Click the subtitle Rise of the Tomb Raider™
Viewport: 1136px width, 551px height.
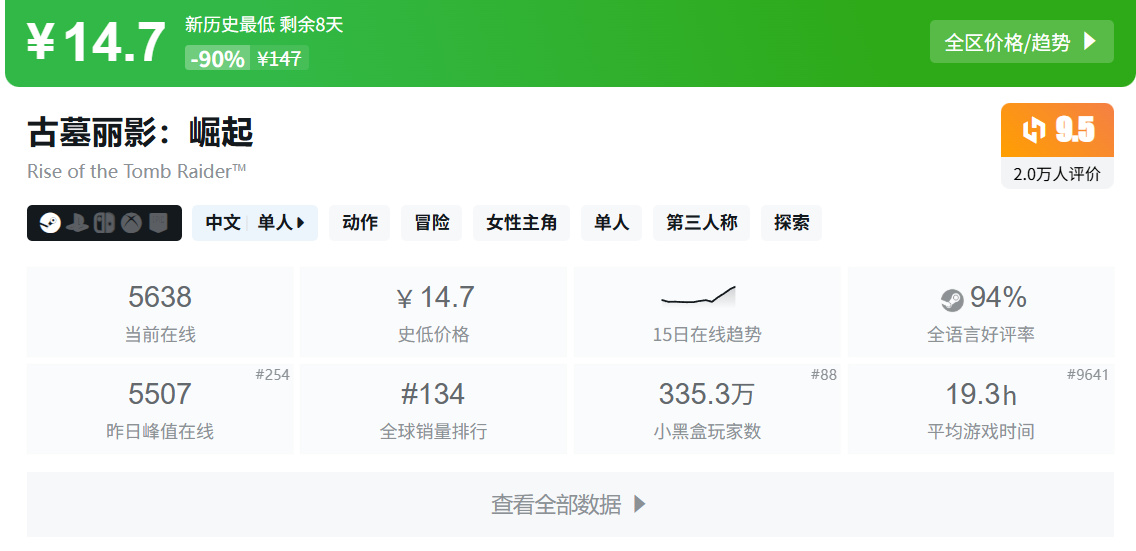tap(137, 172)
